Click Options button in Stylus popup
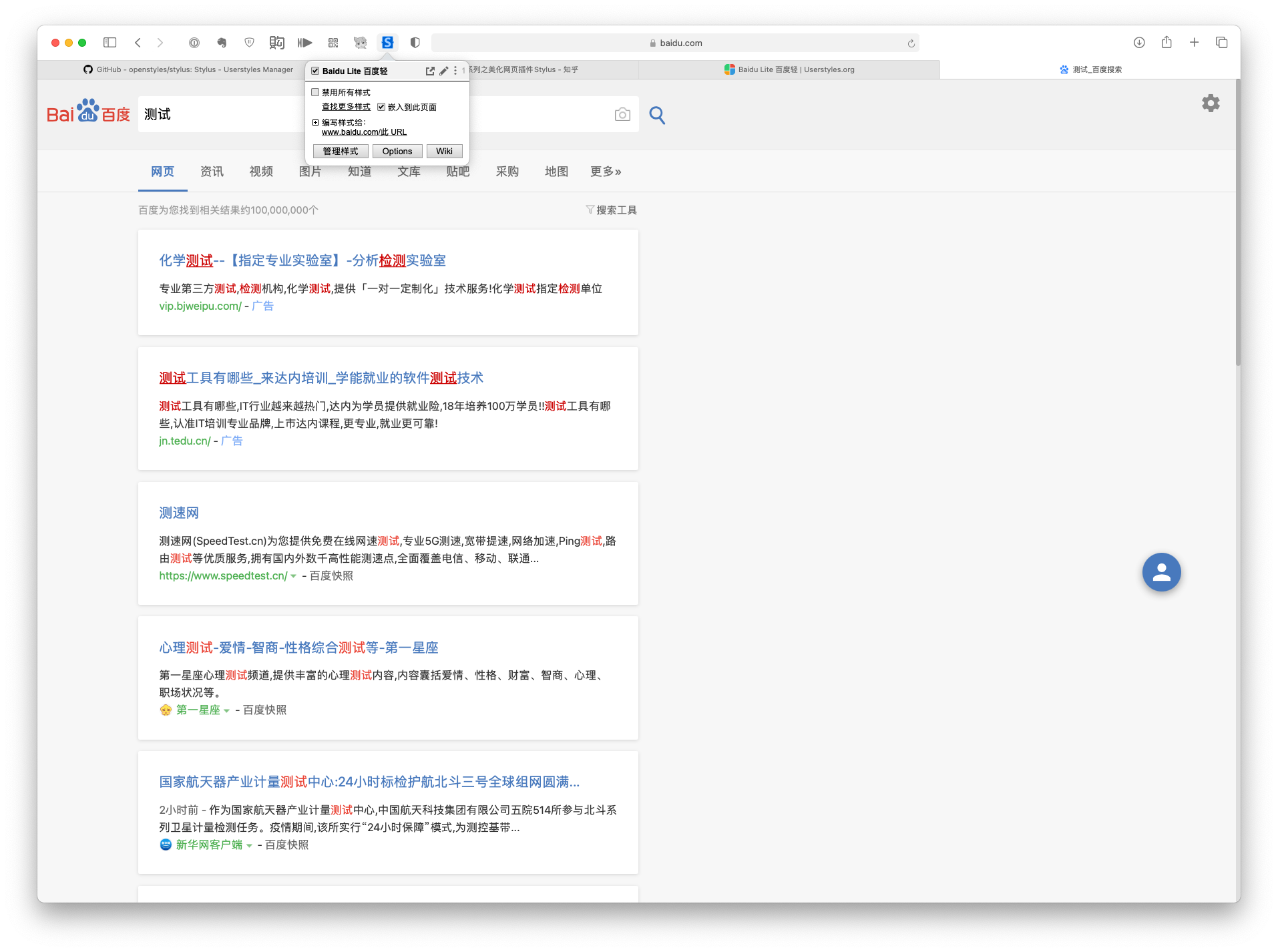This screenshot has width=1278, height=952. (397, 152)
